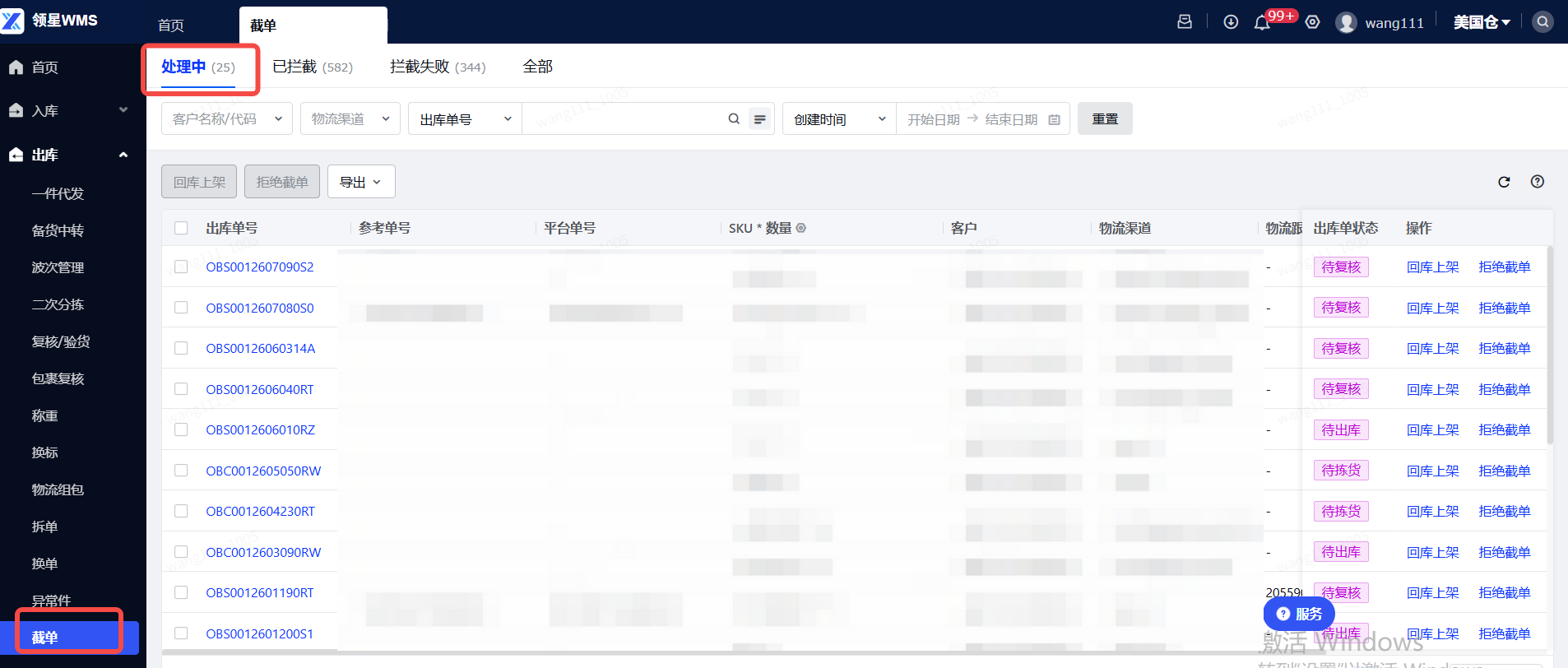Open 物流组包 in the sidebar
Viewport: 1568px width, 668px height.
click(x=58, y=489)
